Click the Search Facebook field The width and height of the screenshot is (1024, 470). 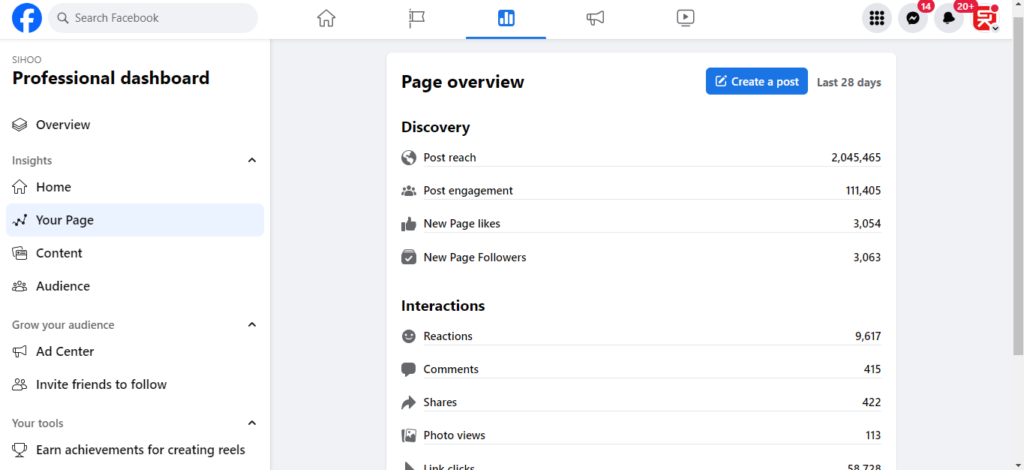tap(153, 18)
